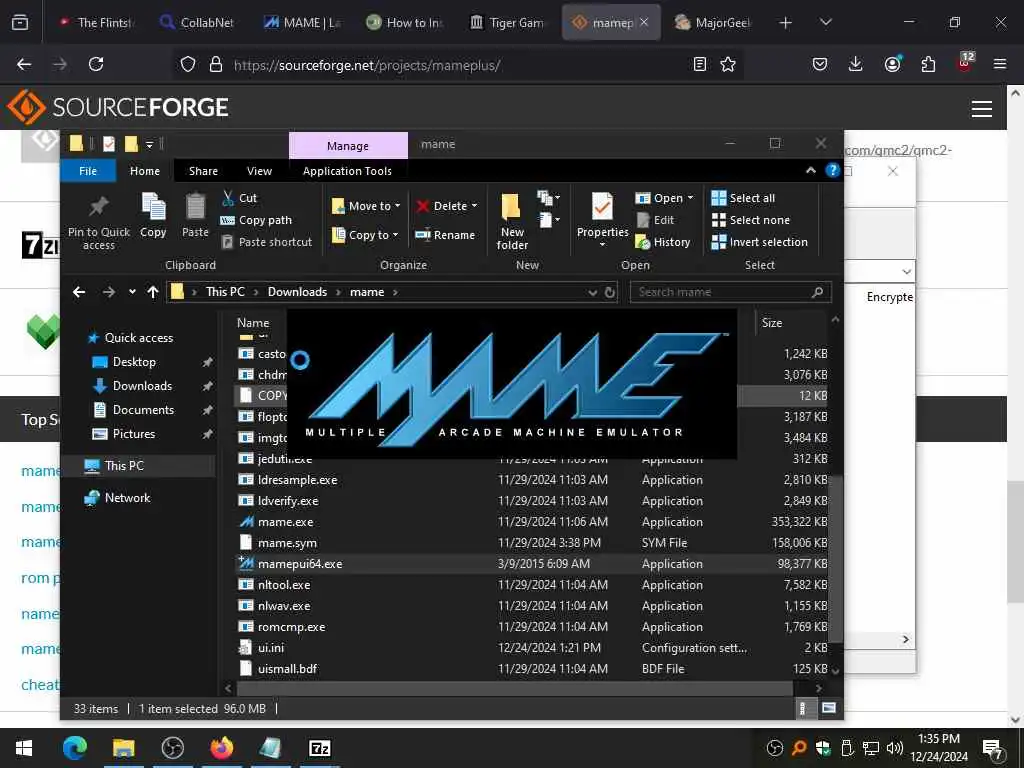Go up one folder level arrow
This screenshot has width=1024, height=768.
[153, 292]
